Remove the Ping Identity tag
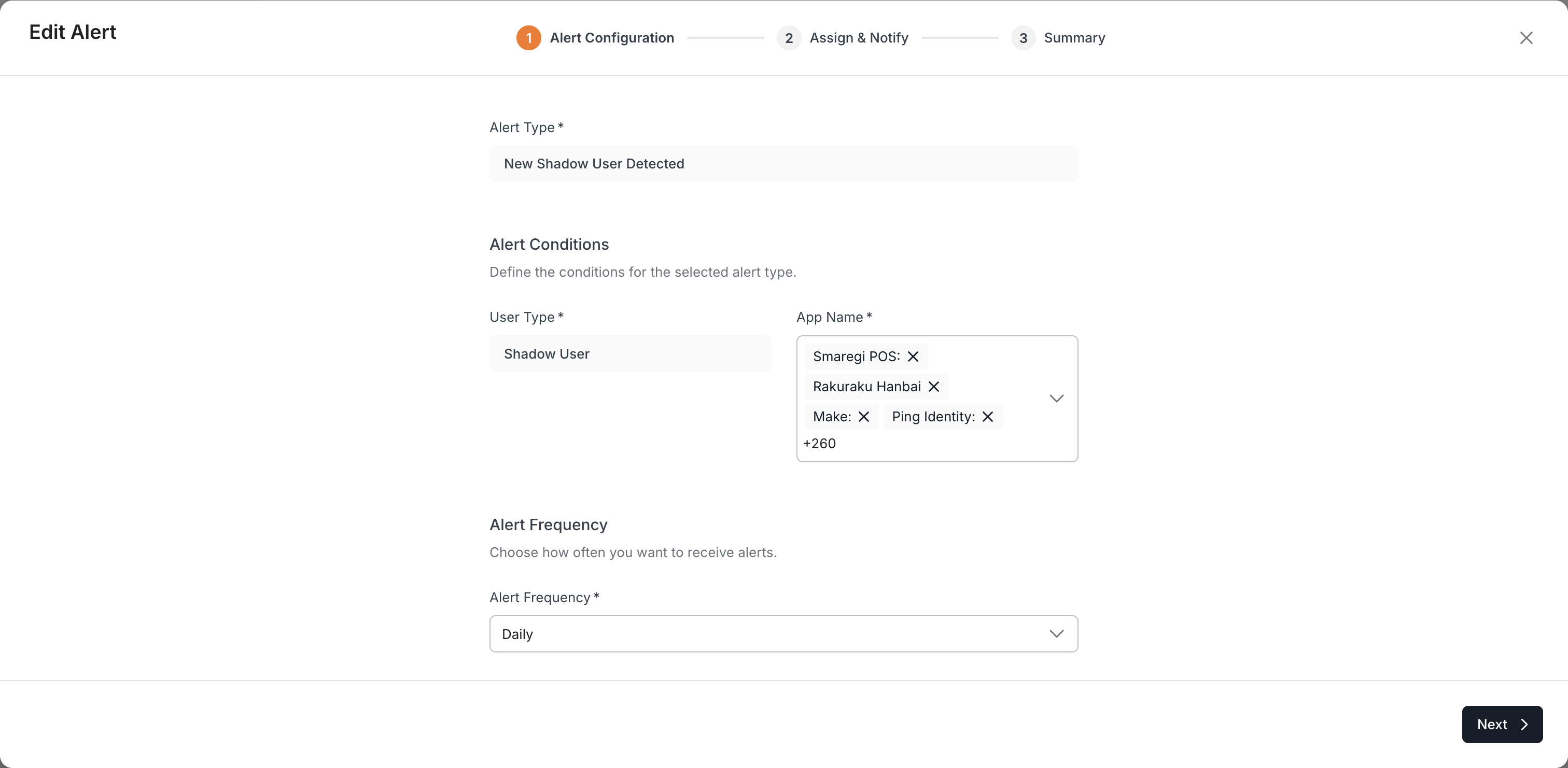The image size is (1568, 768). 988,417
